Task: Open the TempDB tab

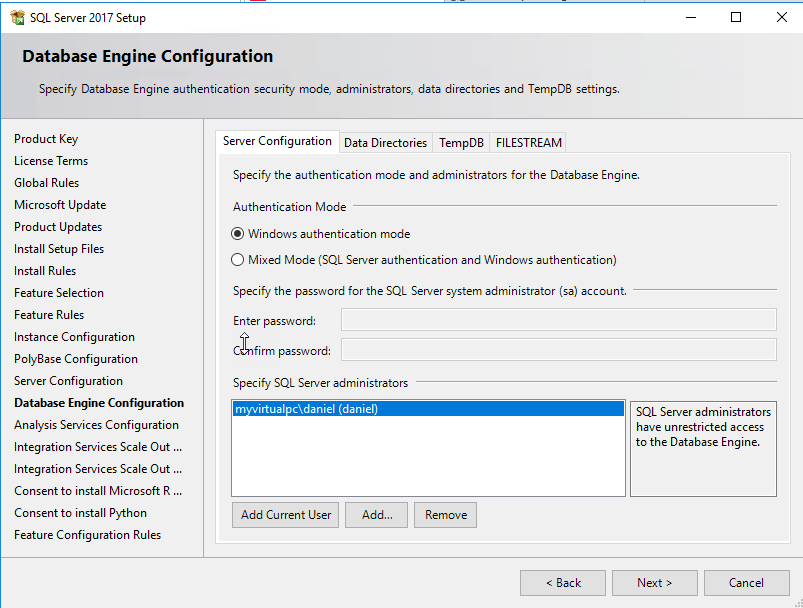Action: pos(461,143)
